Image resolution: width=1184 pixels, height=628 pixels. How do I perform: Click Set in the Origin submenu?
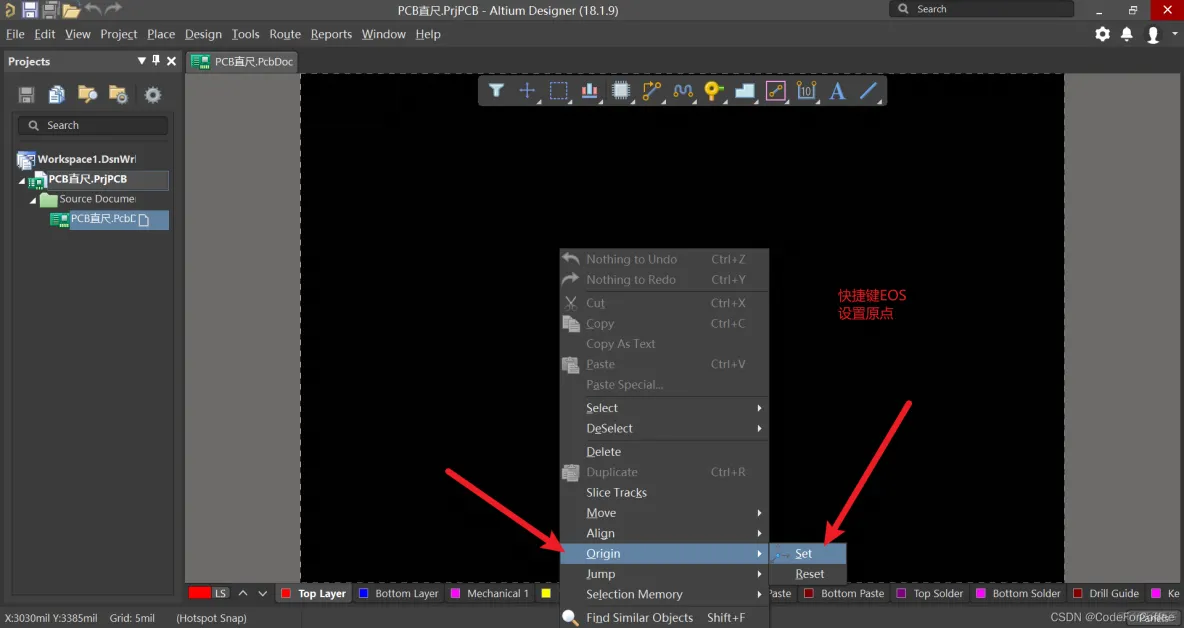(x=807, y=553)
